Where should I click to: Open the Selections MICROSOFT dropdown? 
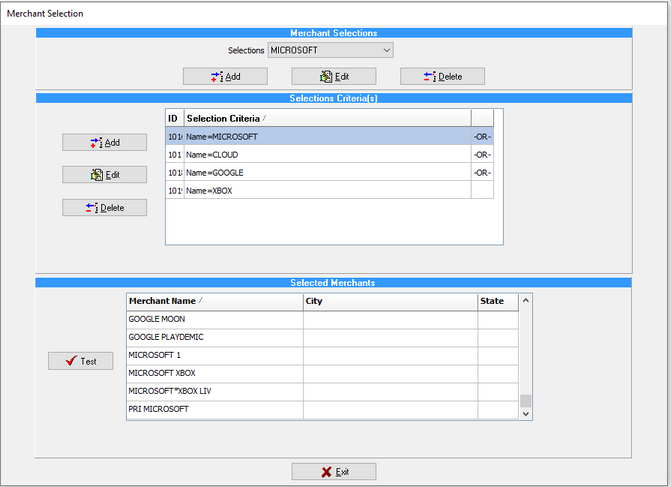click(x=330, y=50)
